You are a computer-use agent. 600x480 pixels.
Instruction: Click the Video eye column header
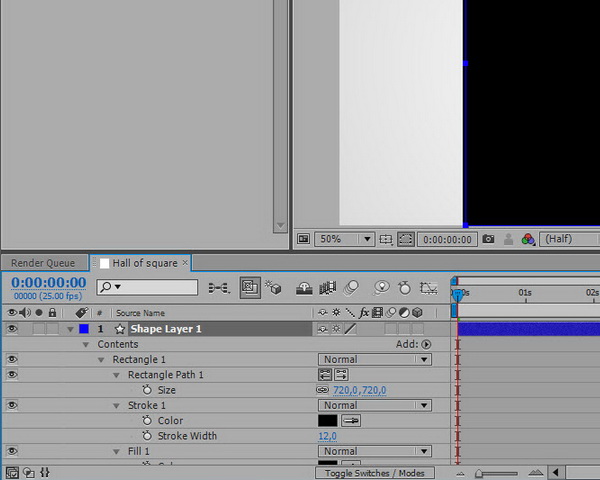[12, 313]
